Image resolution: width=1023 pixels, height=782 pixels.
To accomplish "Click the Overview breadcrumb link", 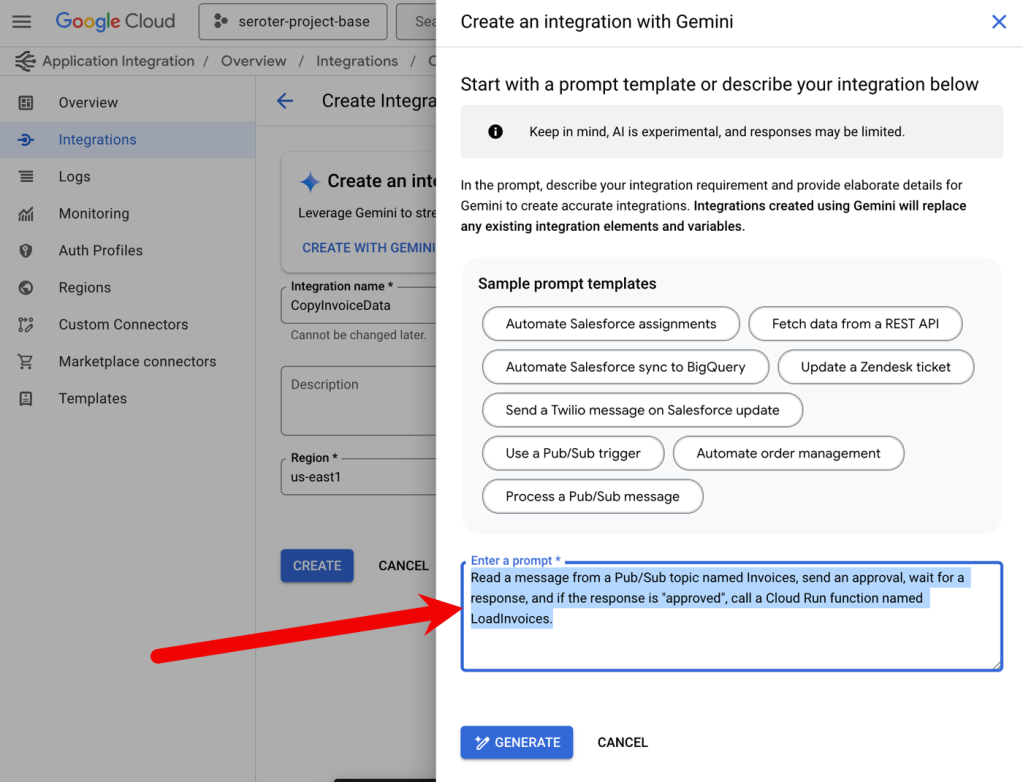I will coord(253,61).
